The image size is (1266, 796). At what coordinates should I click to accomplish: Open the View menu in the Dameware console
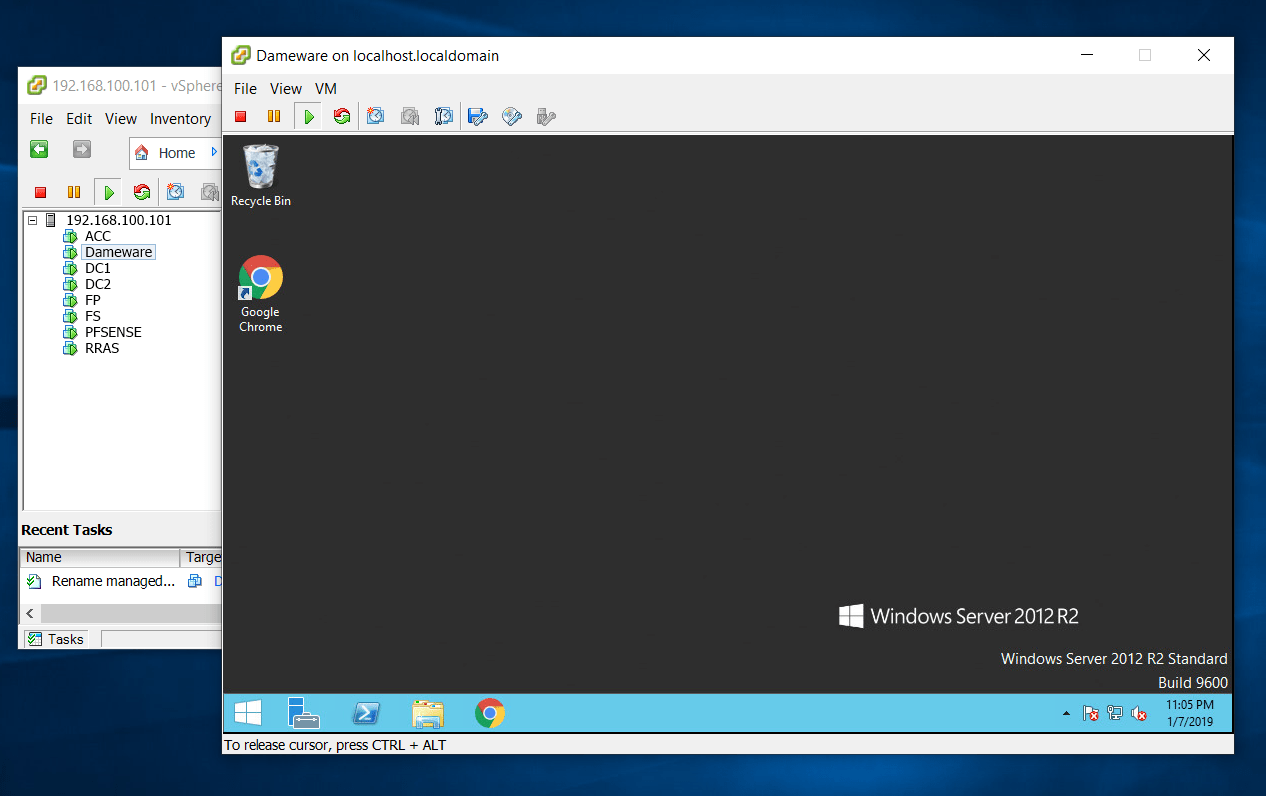[x=286, y=89]
